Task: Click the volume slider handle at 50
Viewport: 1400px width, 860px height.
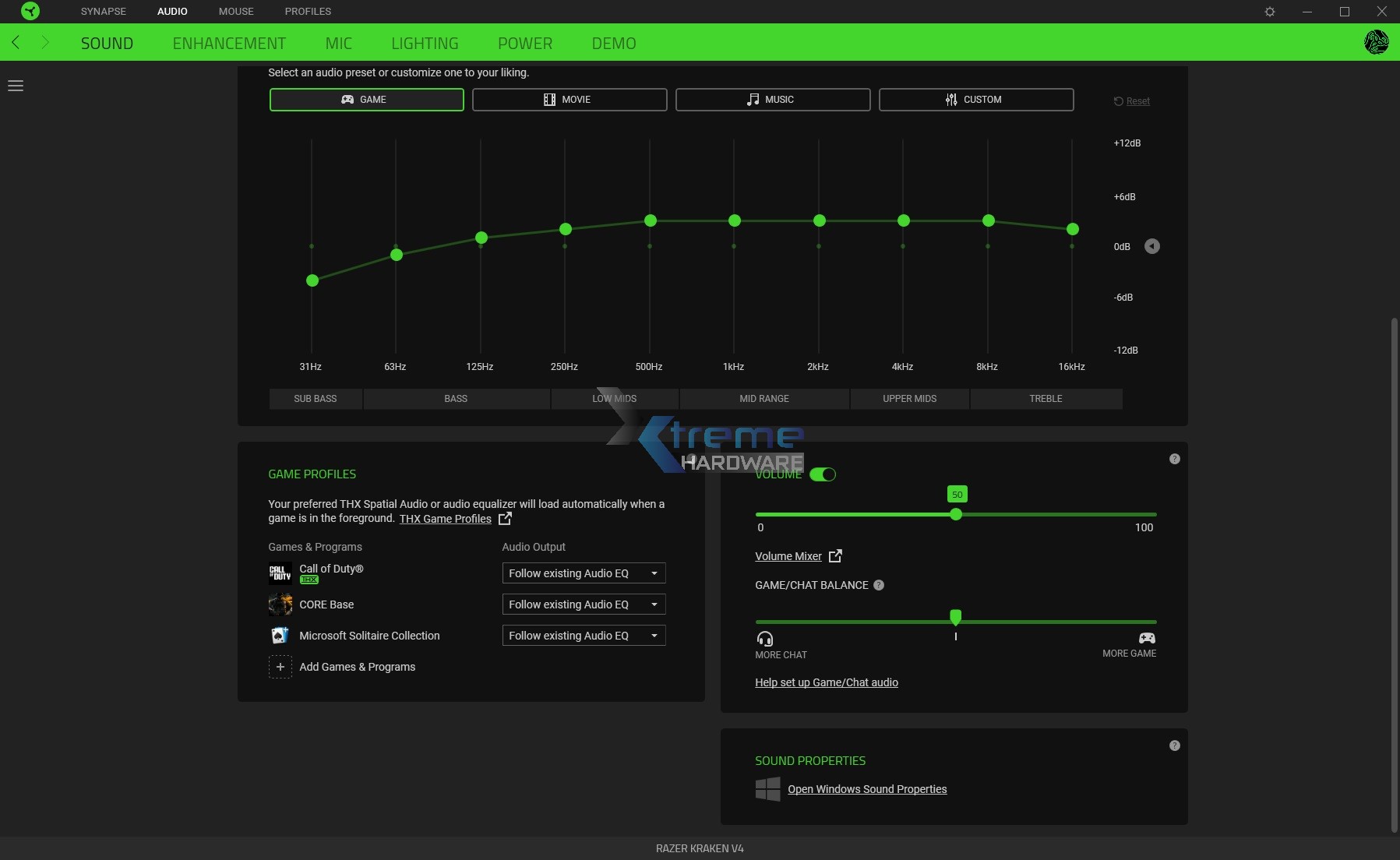Action: [x=956, y=514]
